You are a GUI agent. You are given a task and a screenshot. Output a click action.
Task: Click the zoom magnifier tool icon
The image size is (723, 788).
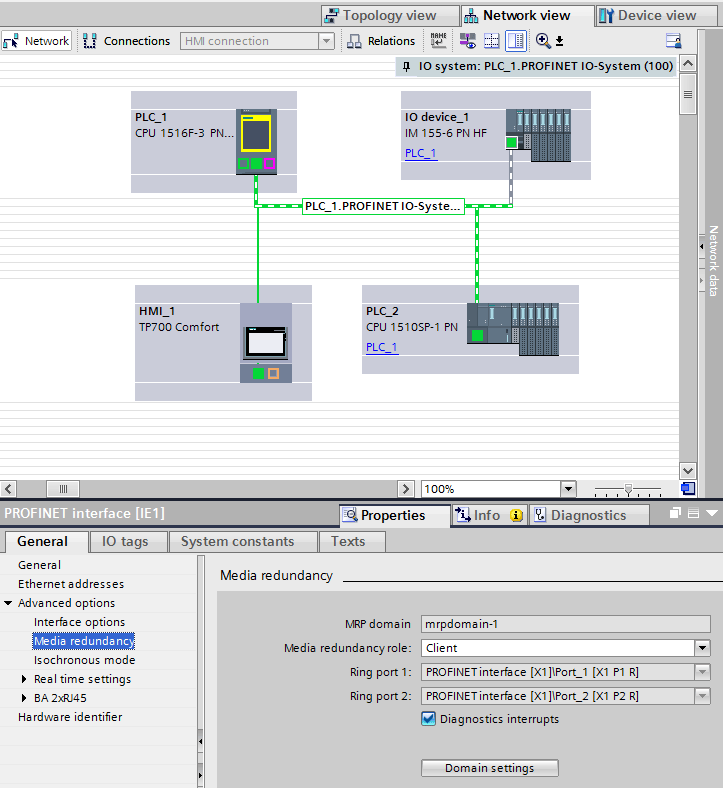coord(543,41)
